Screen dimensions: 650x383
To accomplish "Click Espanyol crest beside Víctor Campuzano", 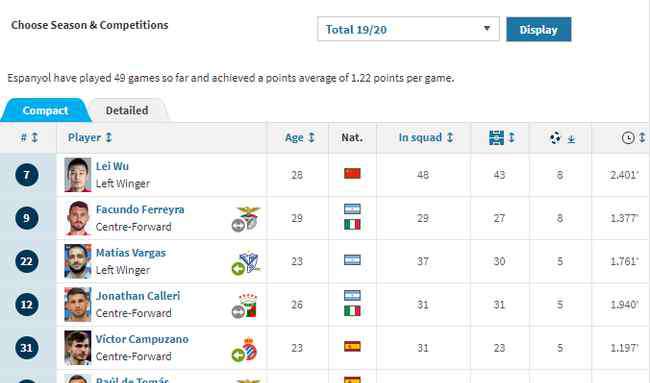I will point(245,349).
